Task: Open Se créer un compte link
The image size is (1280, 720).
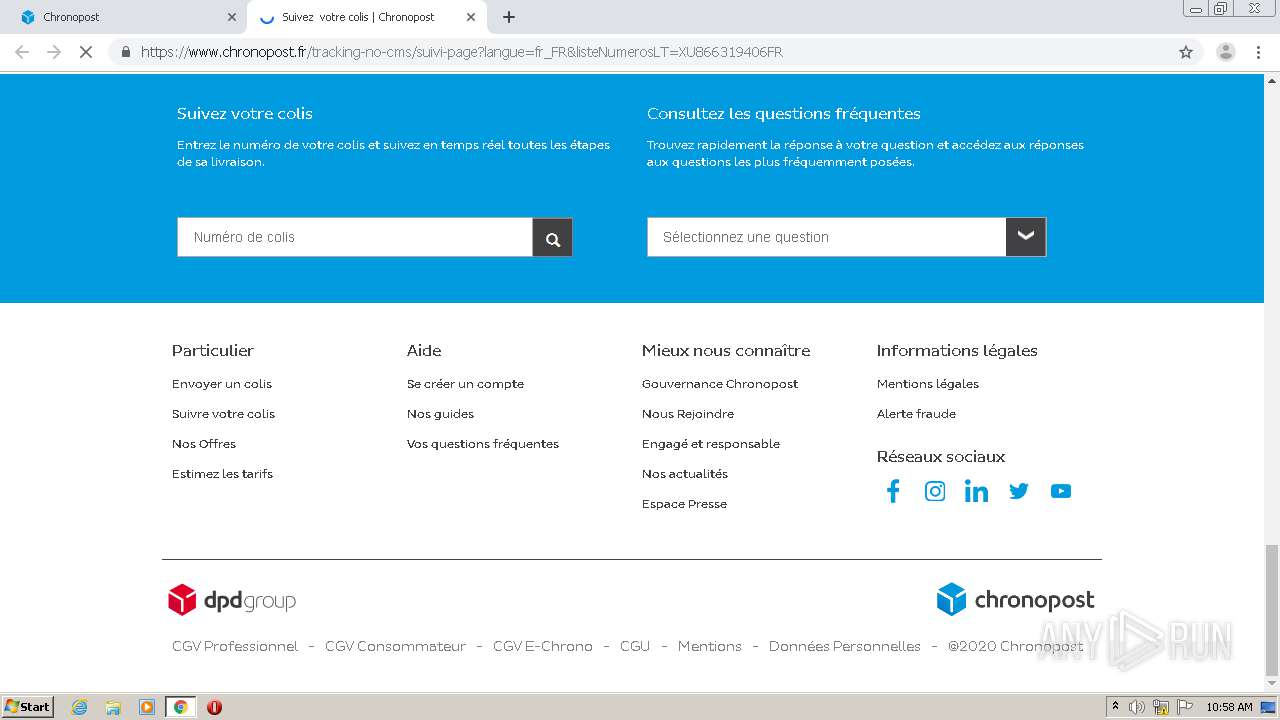Action: [x=465, y=384]
